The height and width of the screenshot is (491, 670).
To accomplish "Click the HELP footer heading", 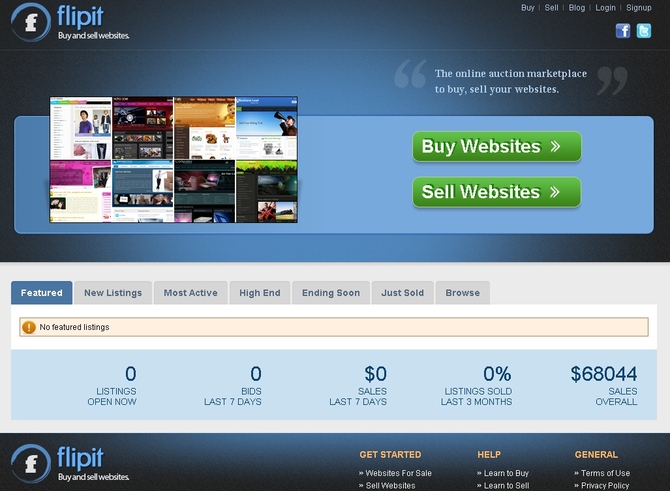I will [x=489, y=455].
